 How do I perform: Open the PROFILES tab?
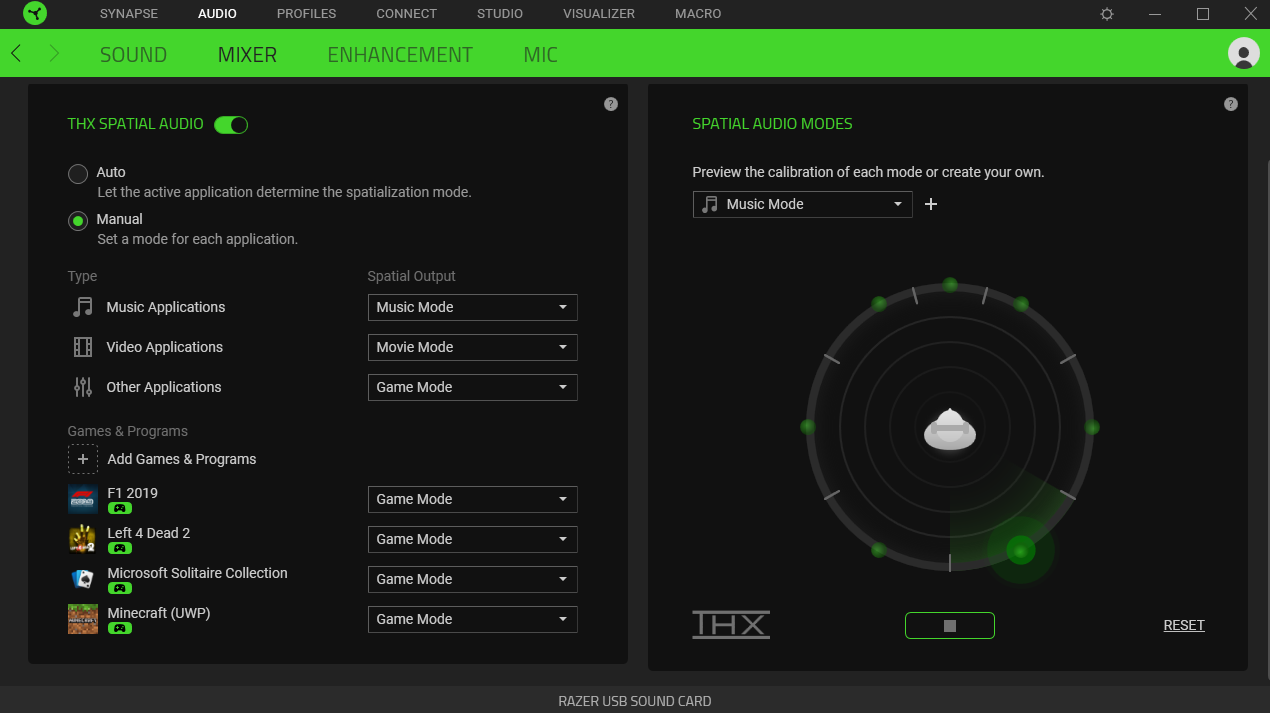307,14
